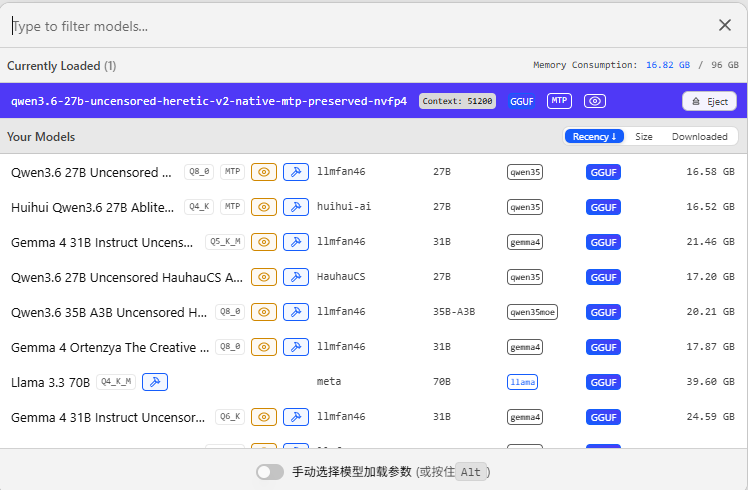Viewport: 748px width, 490px height.
Task: Click the MTP tag on Huihui Qwen3.6 row
Action: coord(232,207)
